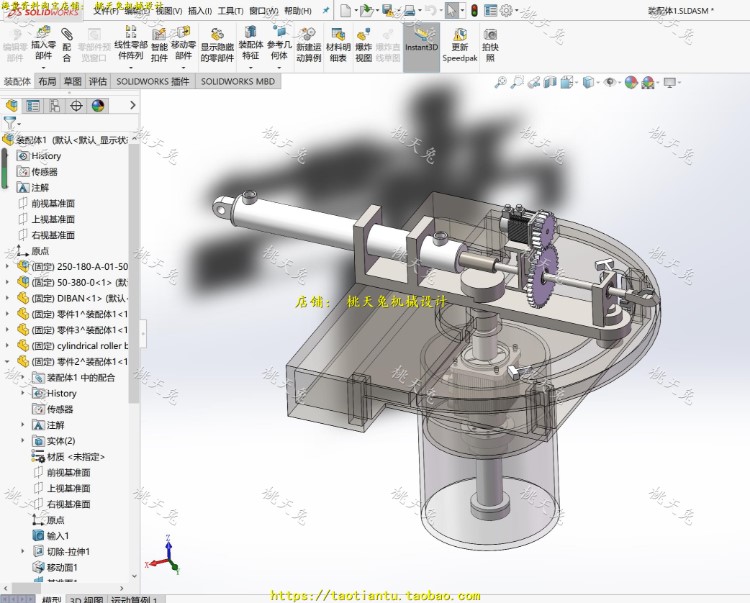750x603 pixels.
Task: Click the Open file icon
Action: [366, 10]
